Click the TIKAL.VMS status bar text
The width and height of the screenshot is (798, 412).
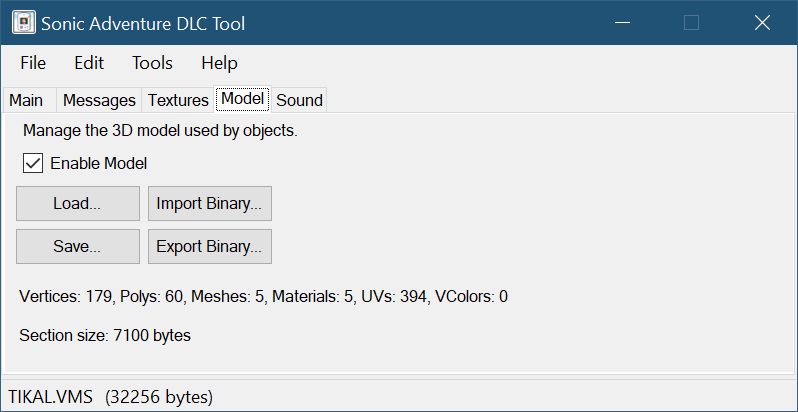[110, 396]
